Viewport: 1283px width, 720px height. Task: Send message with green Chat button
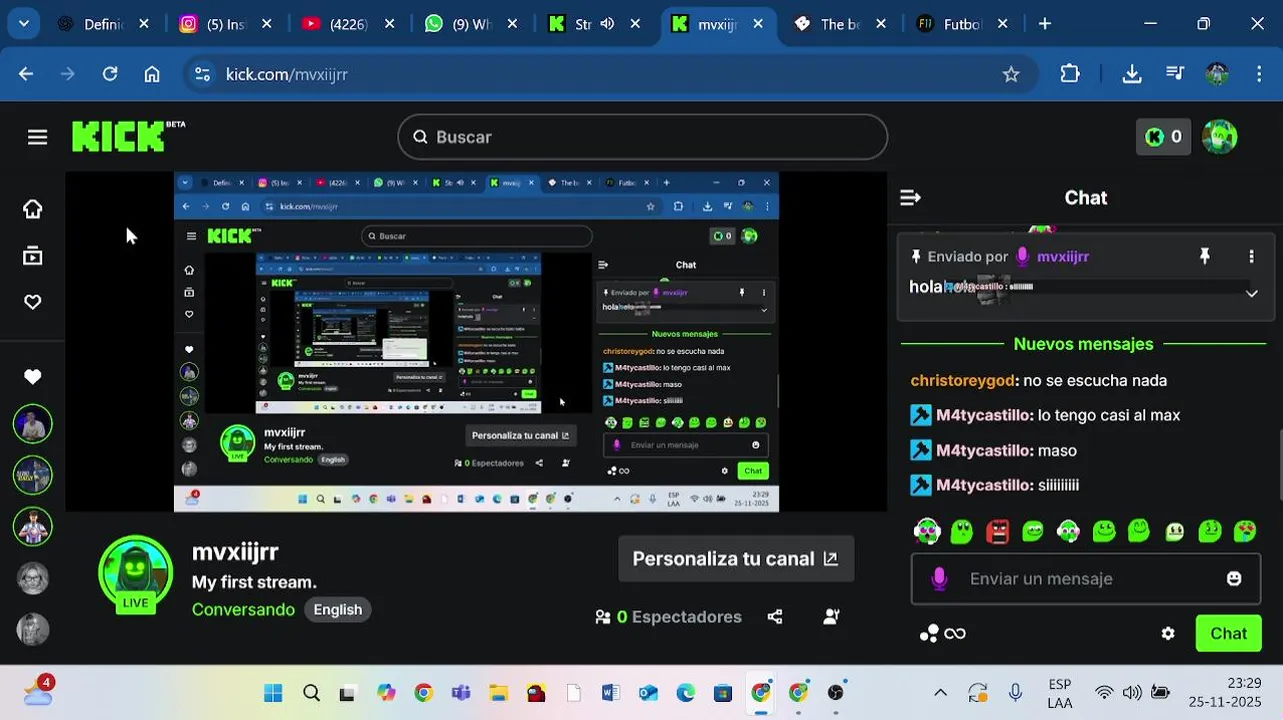click(x=1228, y=633)
